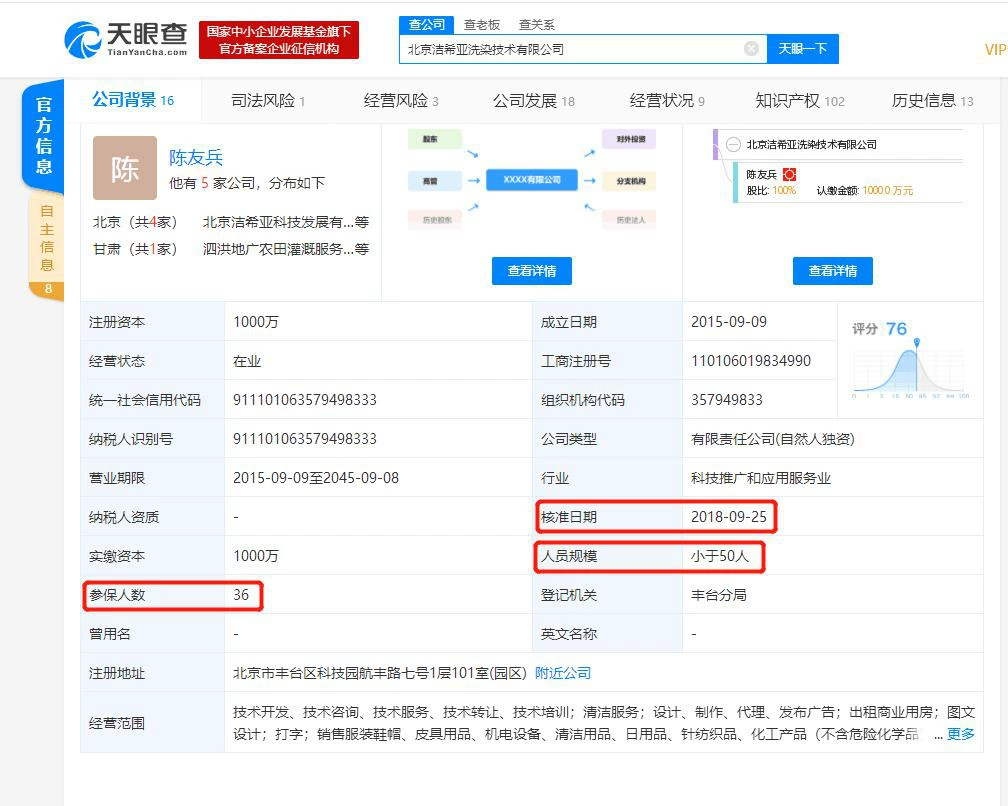Click the 人员规模 value 小于50人
1008x806 pixels.
(720, 556)
